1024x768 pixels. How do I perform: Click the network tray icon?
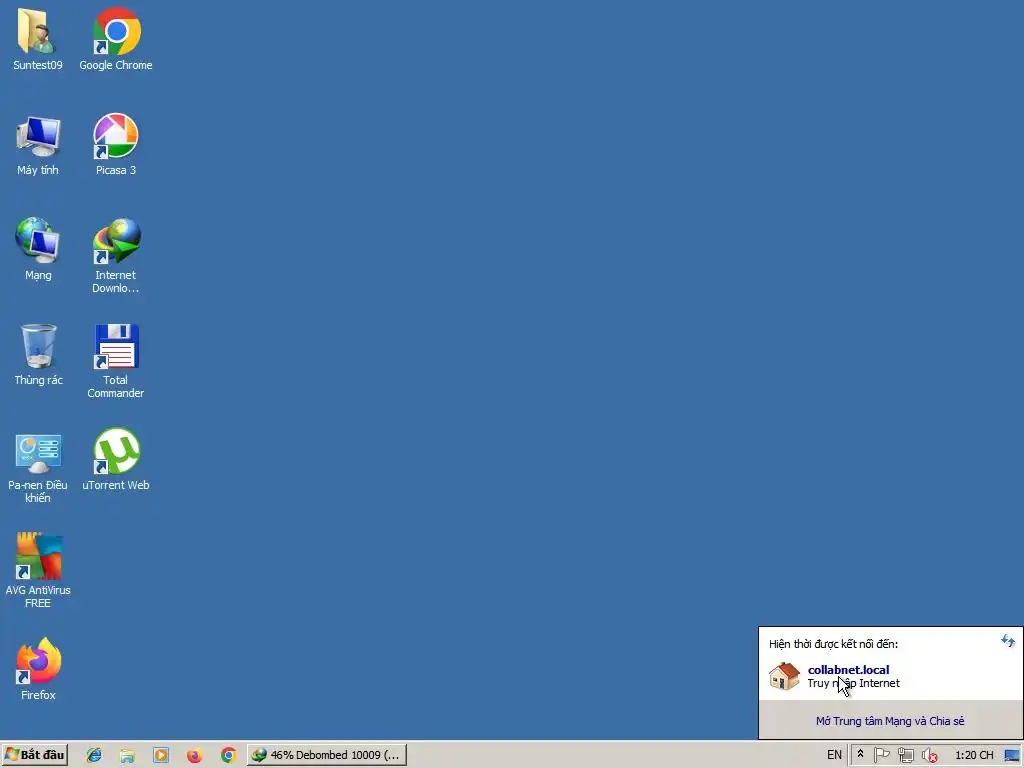coord(906,756)
